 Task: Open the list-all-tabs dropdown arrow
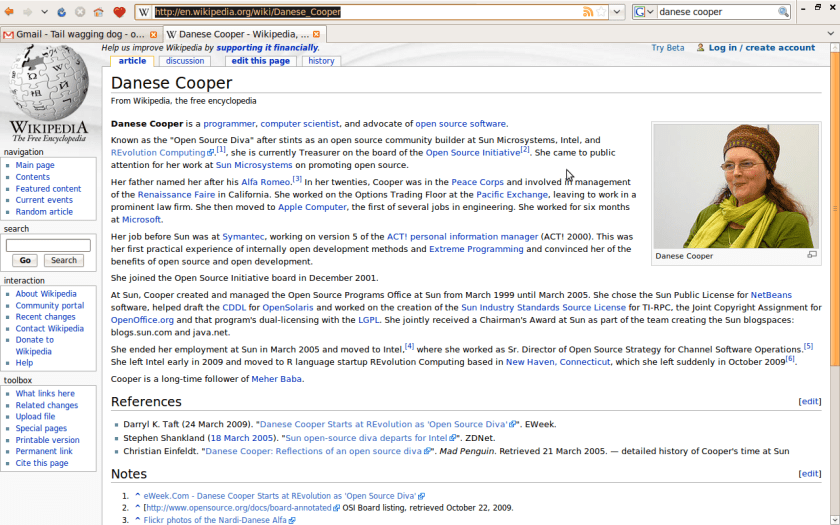(x=831, y=34)
